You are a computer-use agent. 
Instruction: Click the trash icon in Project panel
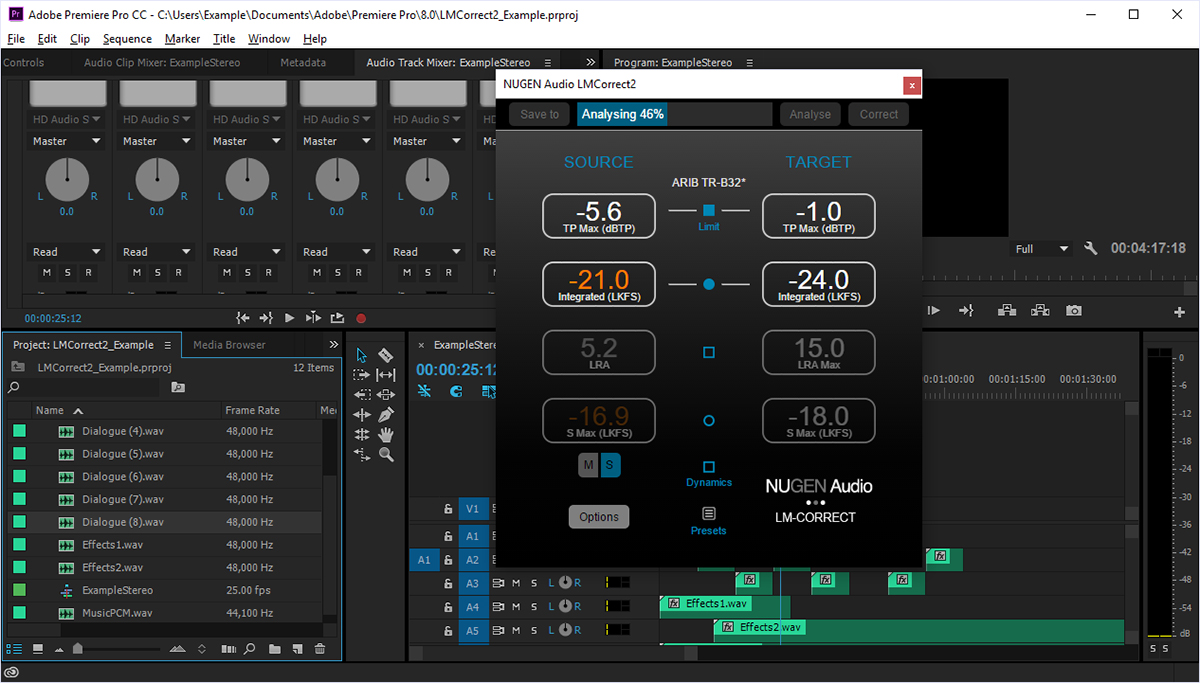tap(320, 649)
